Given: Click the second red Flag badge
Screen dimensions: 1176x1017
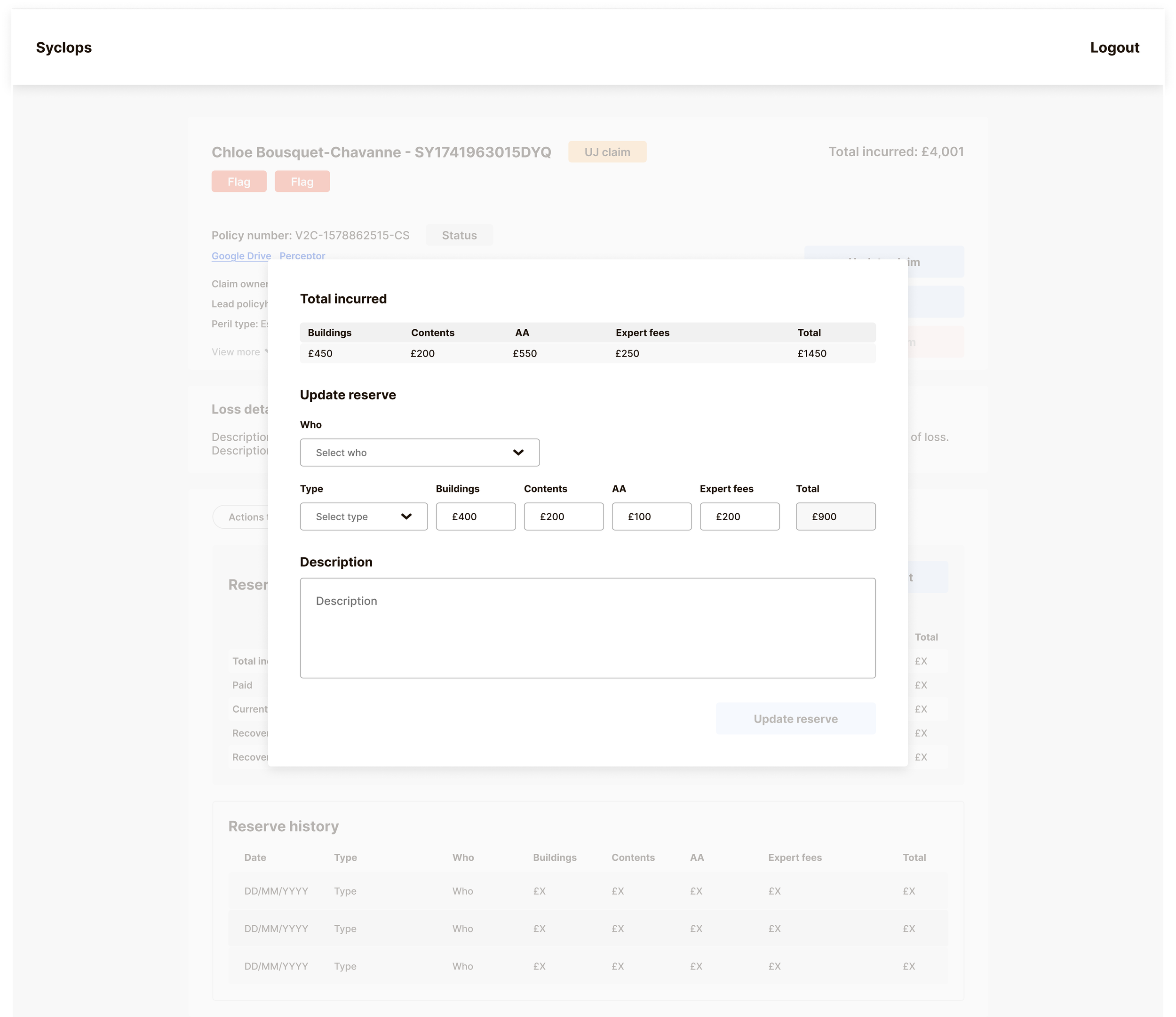Looking at the screenshot, I should [302, 182].
